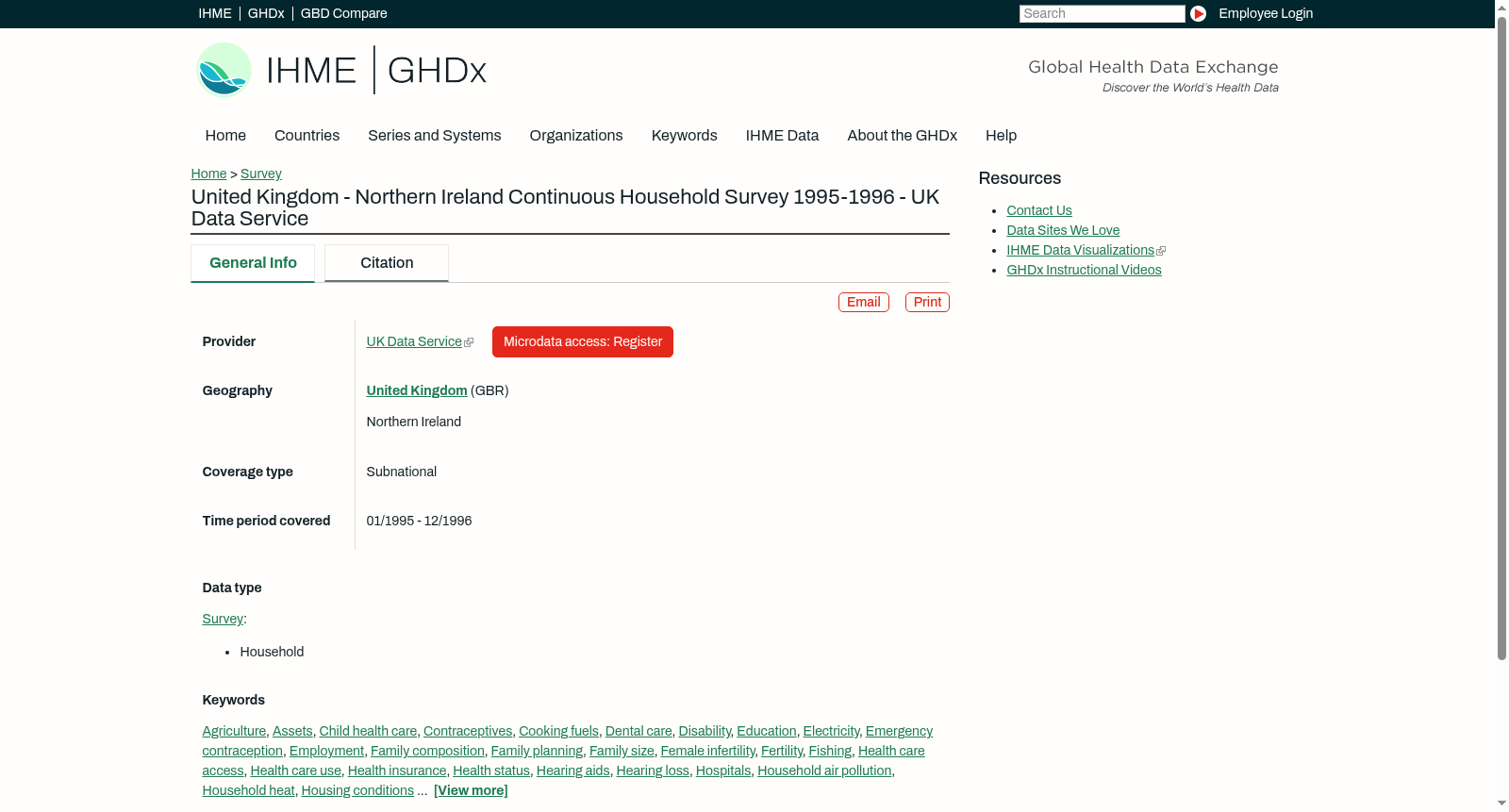Click the Print button
1509x812 pixels.
[927, 302]
